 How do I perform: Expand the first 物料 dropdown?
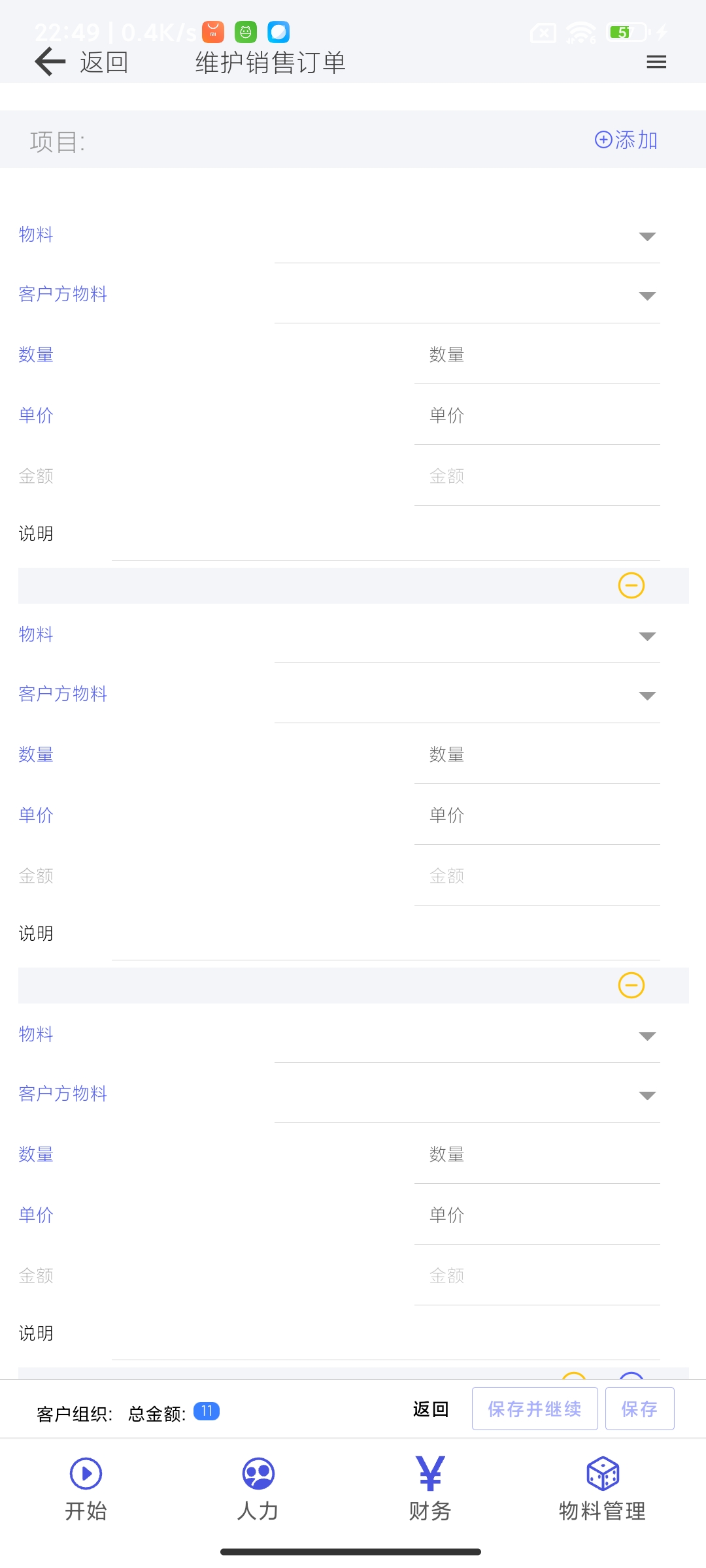[467, 237]
